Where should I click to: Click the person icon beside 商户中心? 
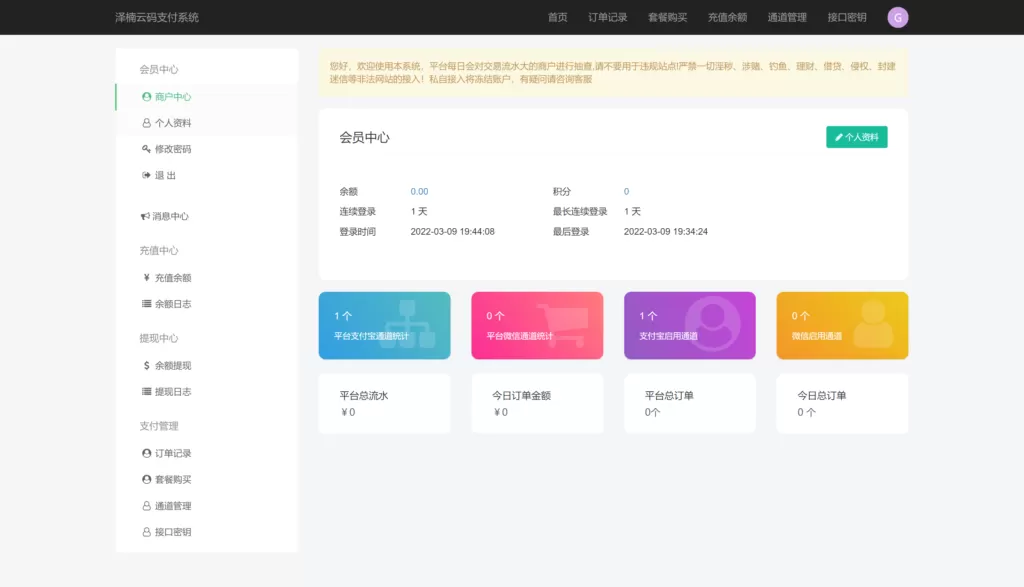click(x=147, y=97)
